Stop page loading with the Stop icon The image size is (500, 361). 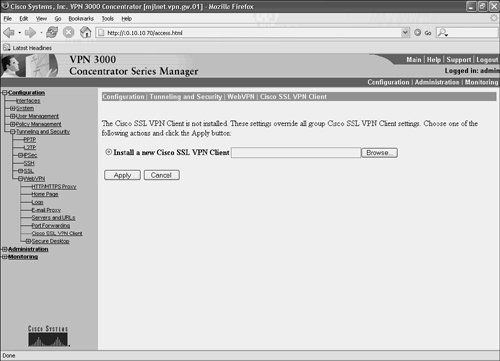point(69,32)
